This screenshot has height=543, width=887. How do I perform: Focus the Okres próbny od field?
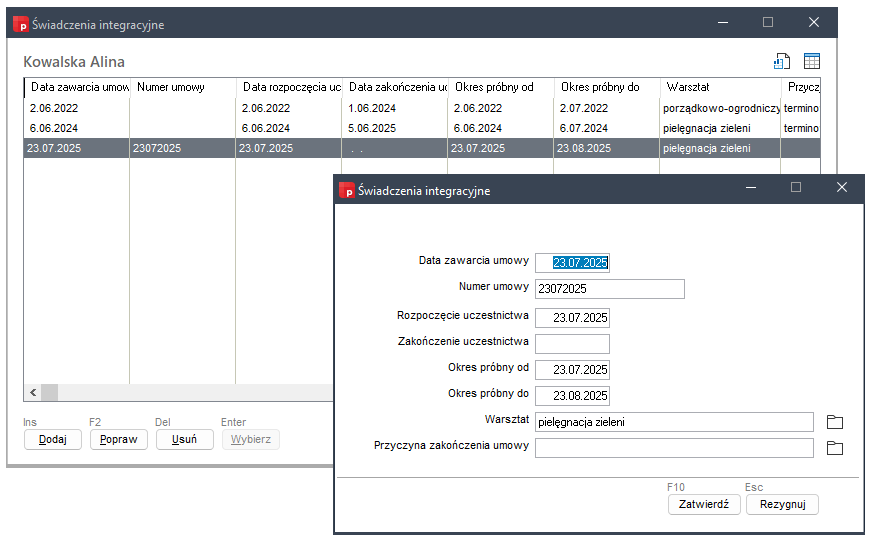572,370
